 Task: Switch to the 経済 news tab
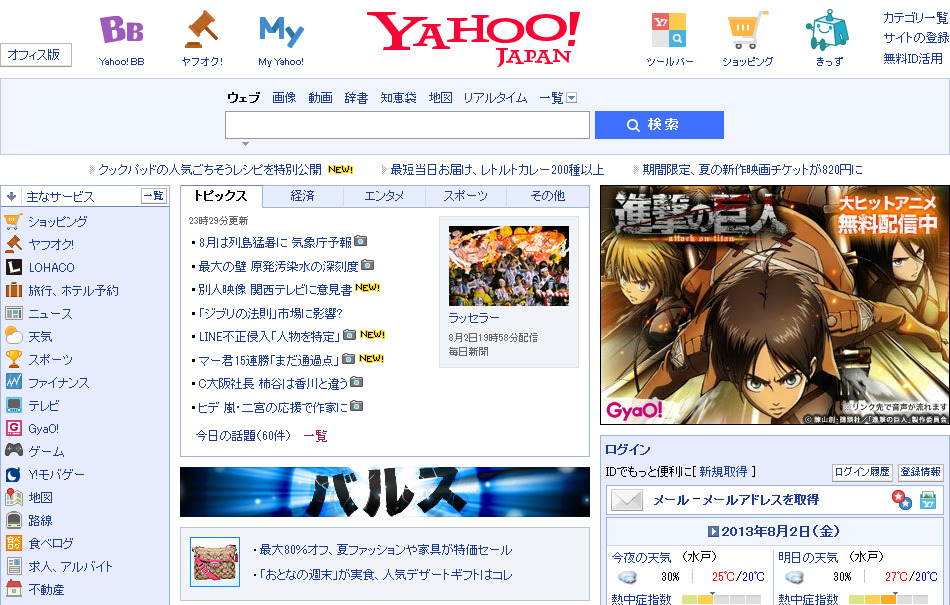tap(303, 196)
